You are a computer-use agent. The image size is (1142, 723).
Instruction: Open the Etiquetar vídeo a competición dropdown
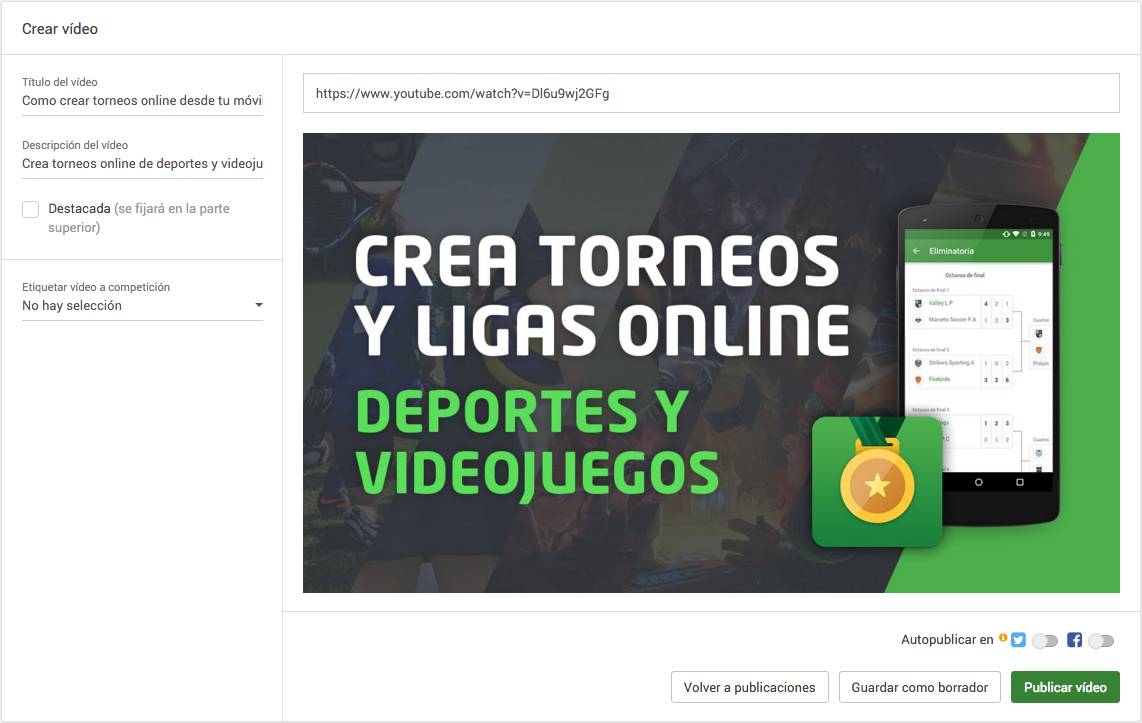tap(143, 306)
